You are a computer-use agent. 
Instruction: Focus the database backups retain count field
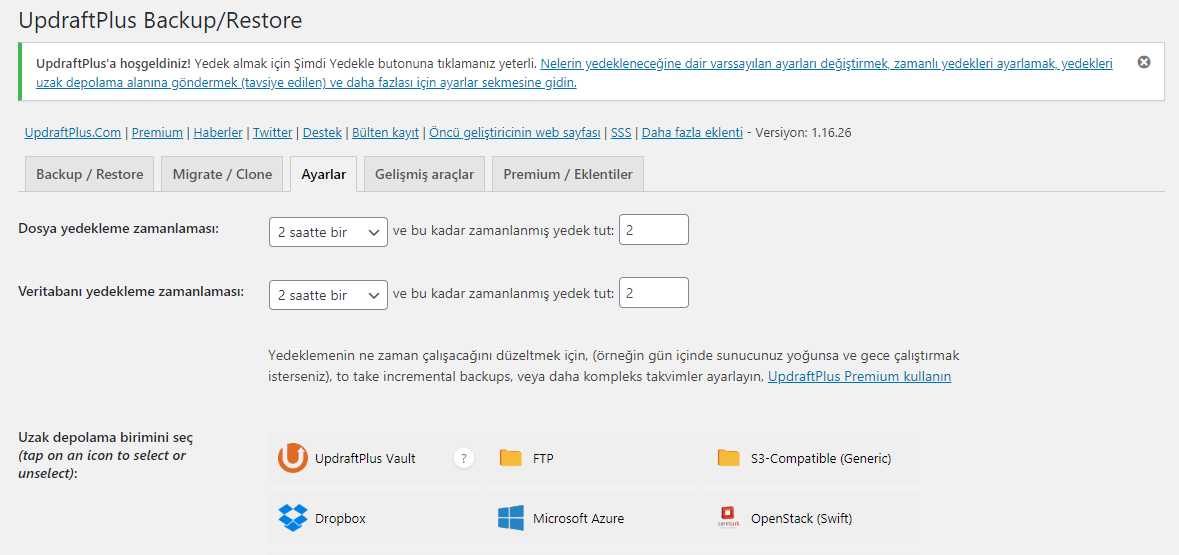tap(653, 293)
